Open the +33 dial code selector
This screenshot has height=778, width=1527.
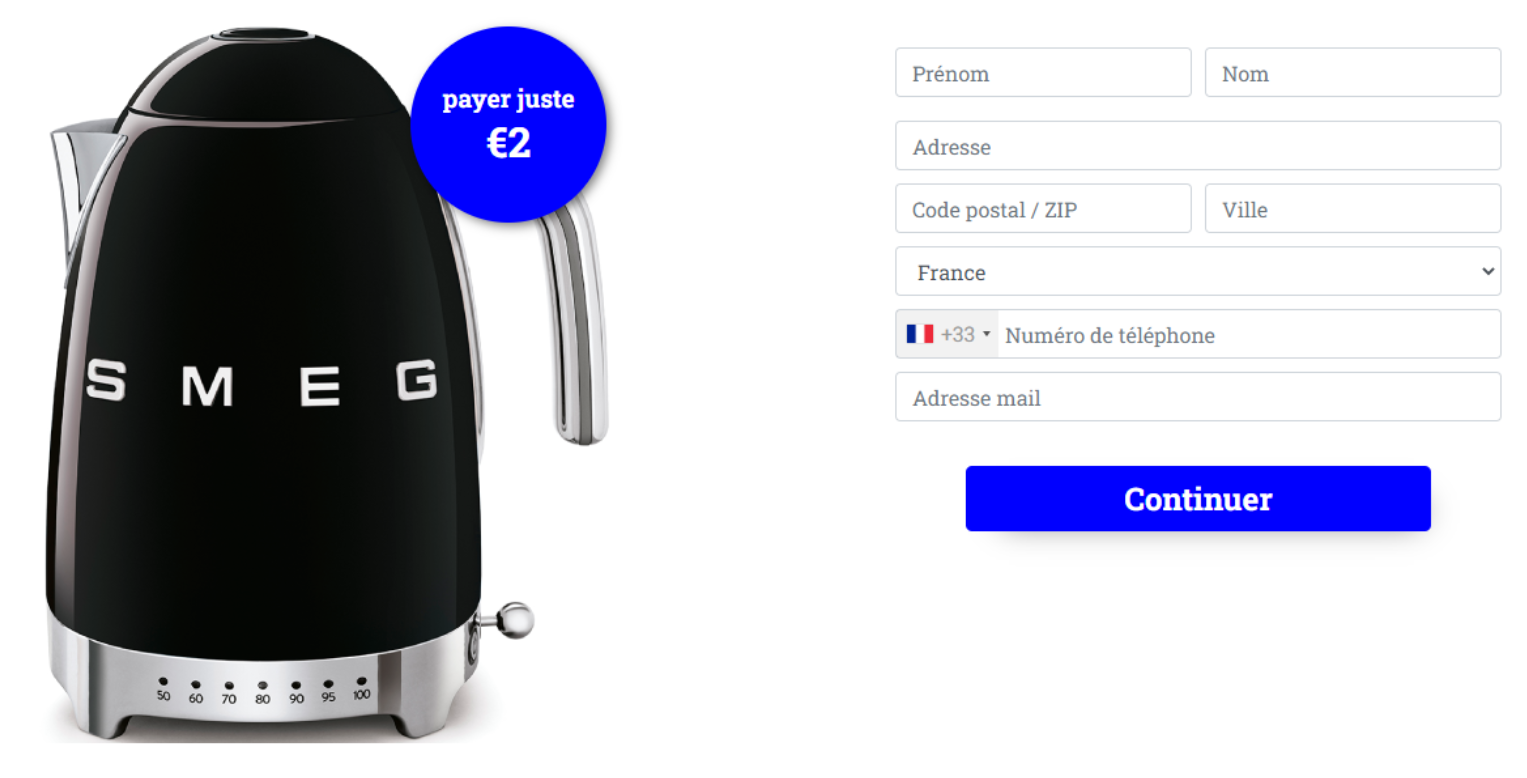947,335
